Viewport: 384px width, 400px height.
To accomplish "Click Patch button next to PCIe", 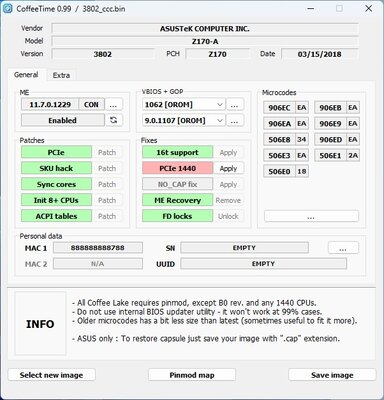I will (x=107, y=152).
